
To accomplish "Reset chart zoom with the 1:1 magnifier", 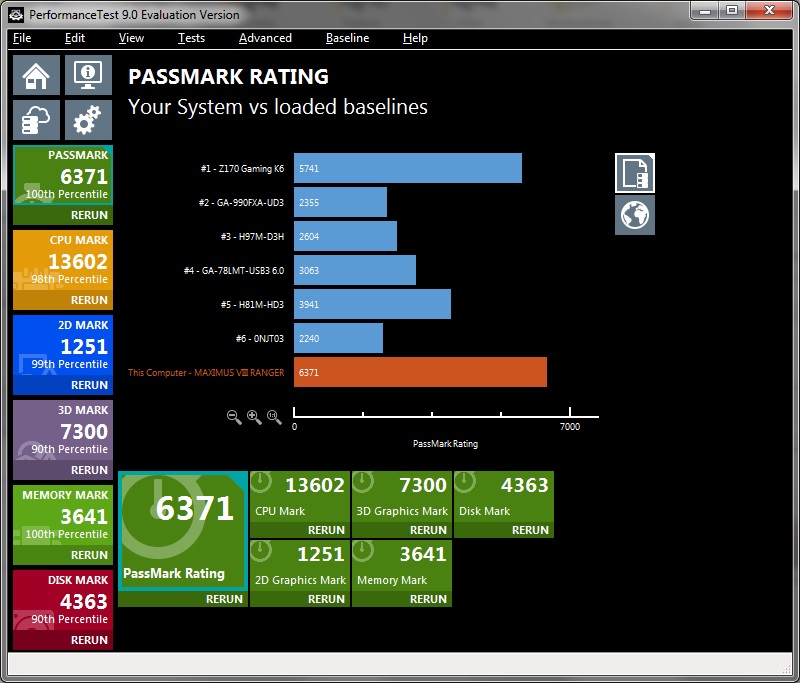I will tap(274, 417).
